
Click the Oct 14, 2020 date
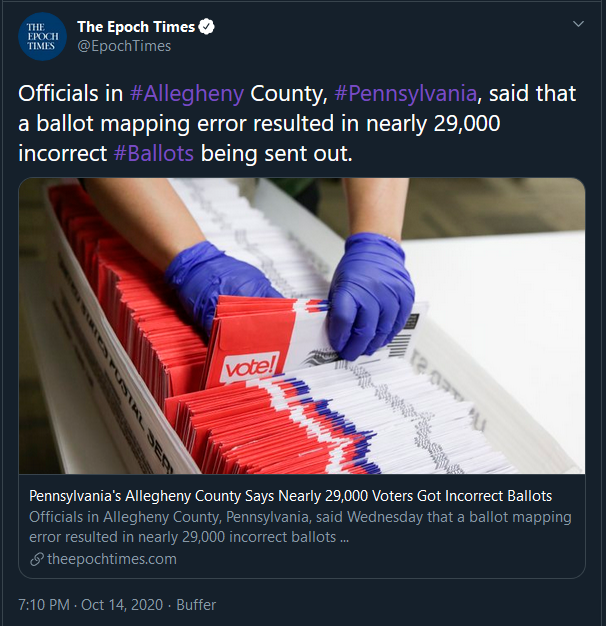tap(120, 605)
